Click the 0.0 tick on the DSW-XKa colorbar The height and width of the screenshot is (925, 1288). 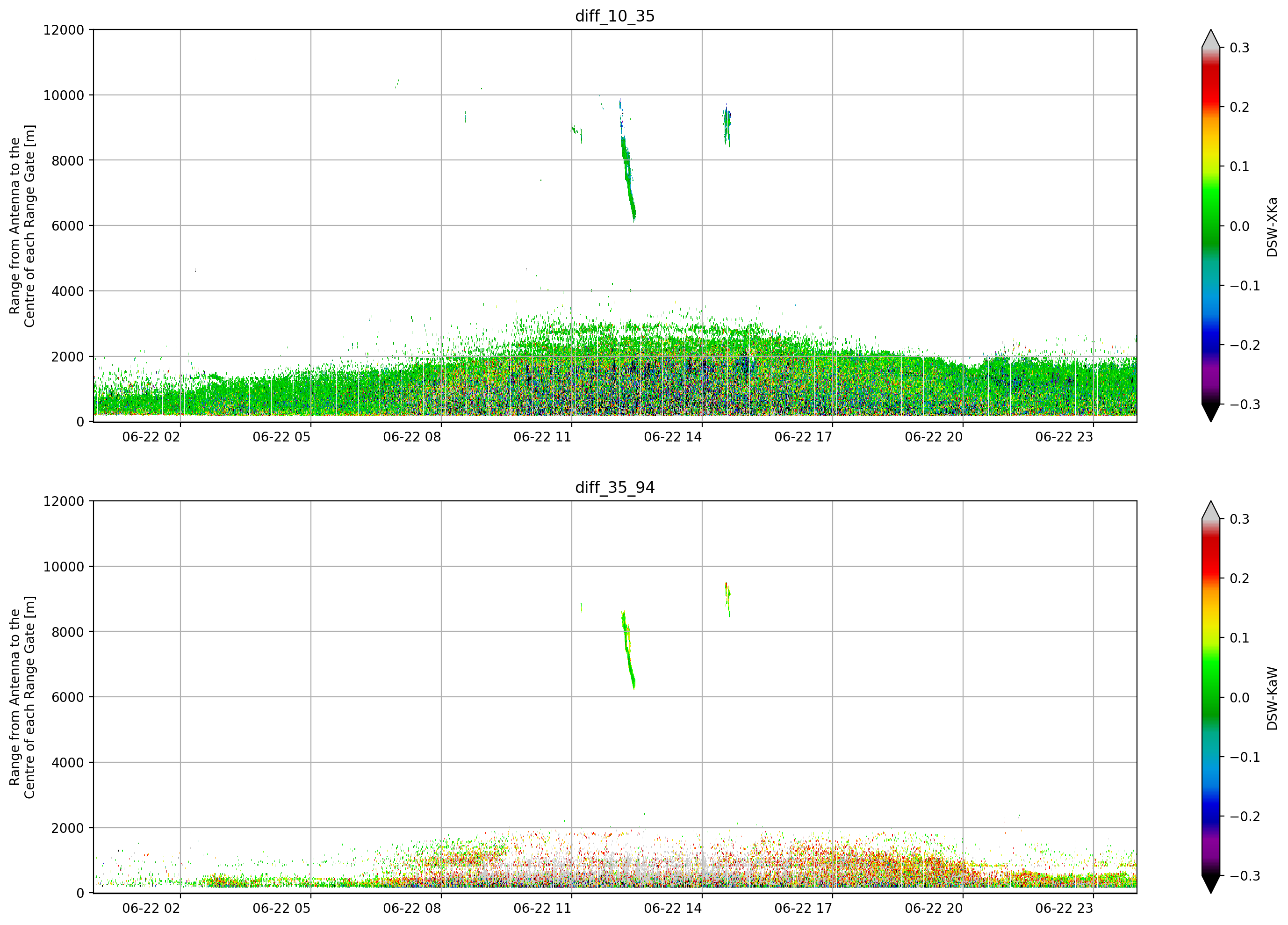click(1240, 226)
